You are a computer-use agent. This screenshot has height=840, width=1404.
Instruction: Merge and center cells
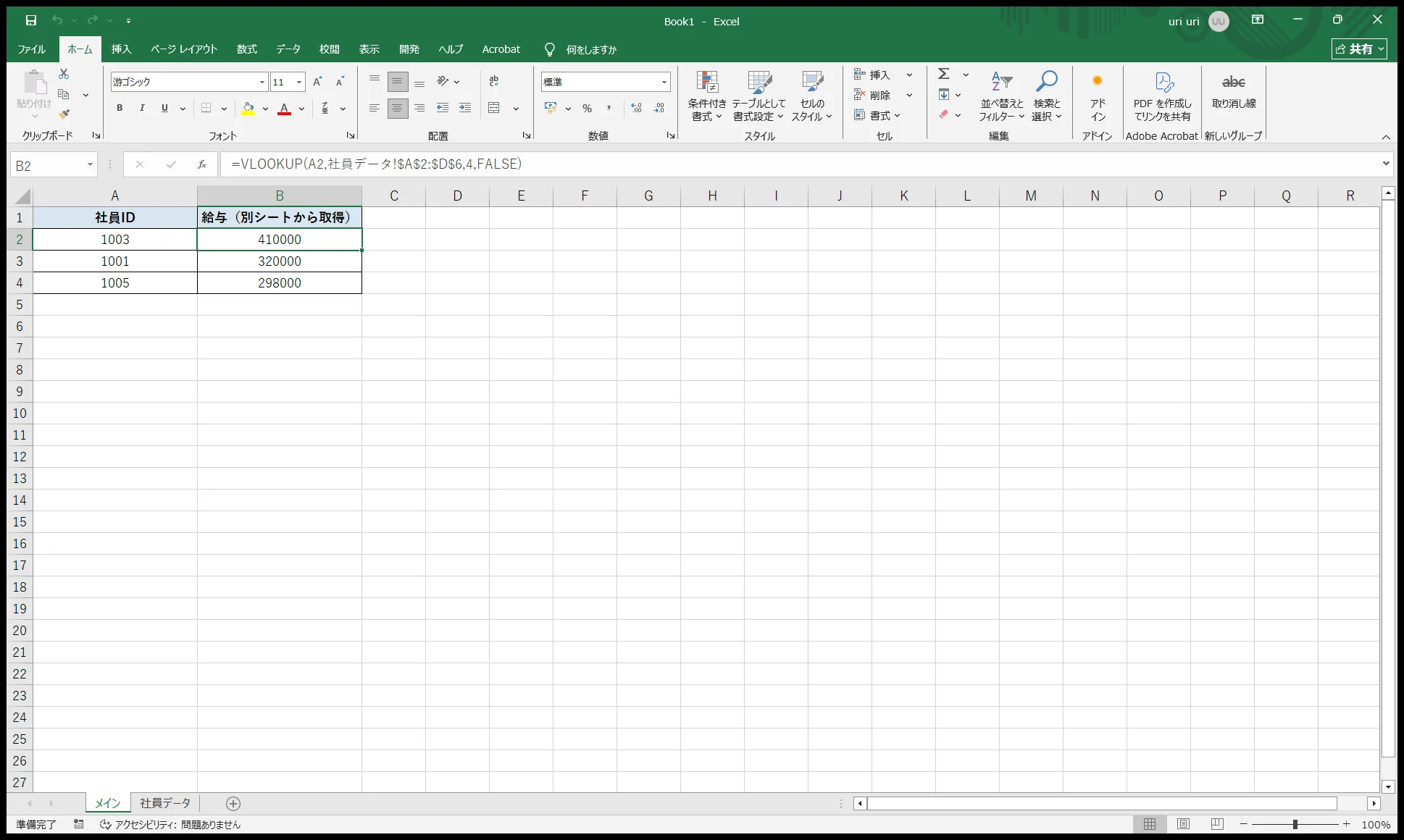[494, 109]
